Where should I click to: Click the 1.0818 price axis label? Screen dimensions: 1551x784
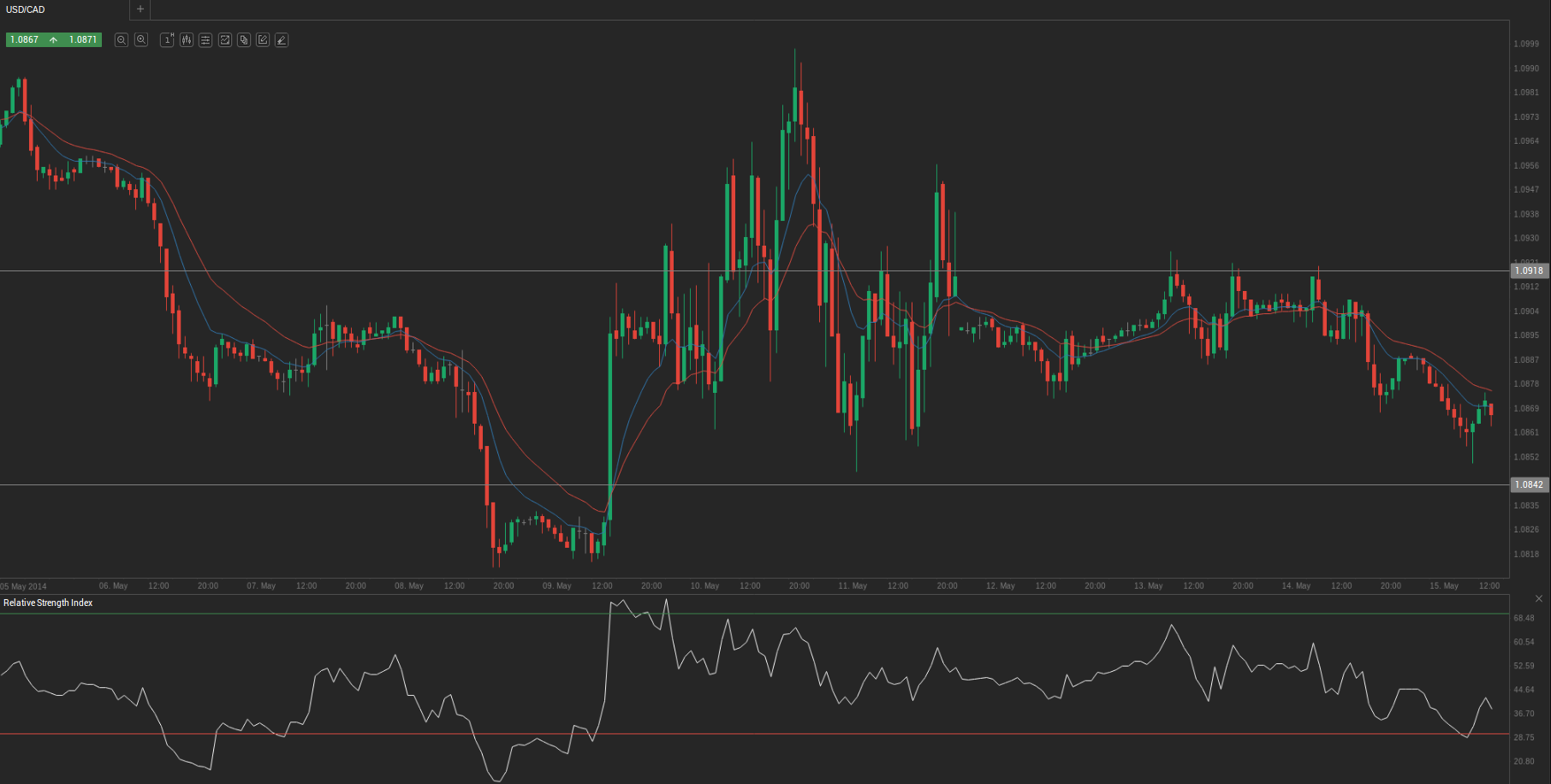pos(1526,555)
